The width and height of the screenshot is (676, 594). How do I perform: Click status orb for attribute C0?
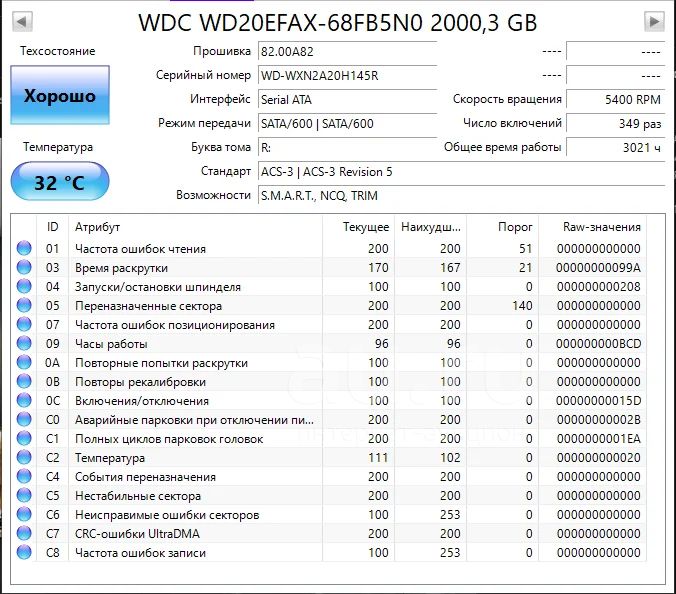24,419
